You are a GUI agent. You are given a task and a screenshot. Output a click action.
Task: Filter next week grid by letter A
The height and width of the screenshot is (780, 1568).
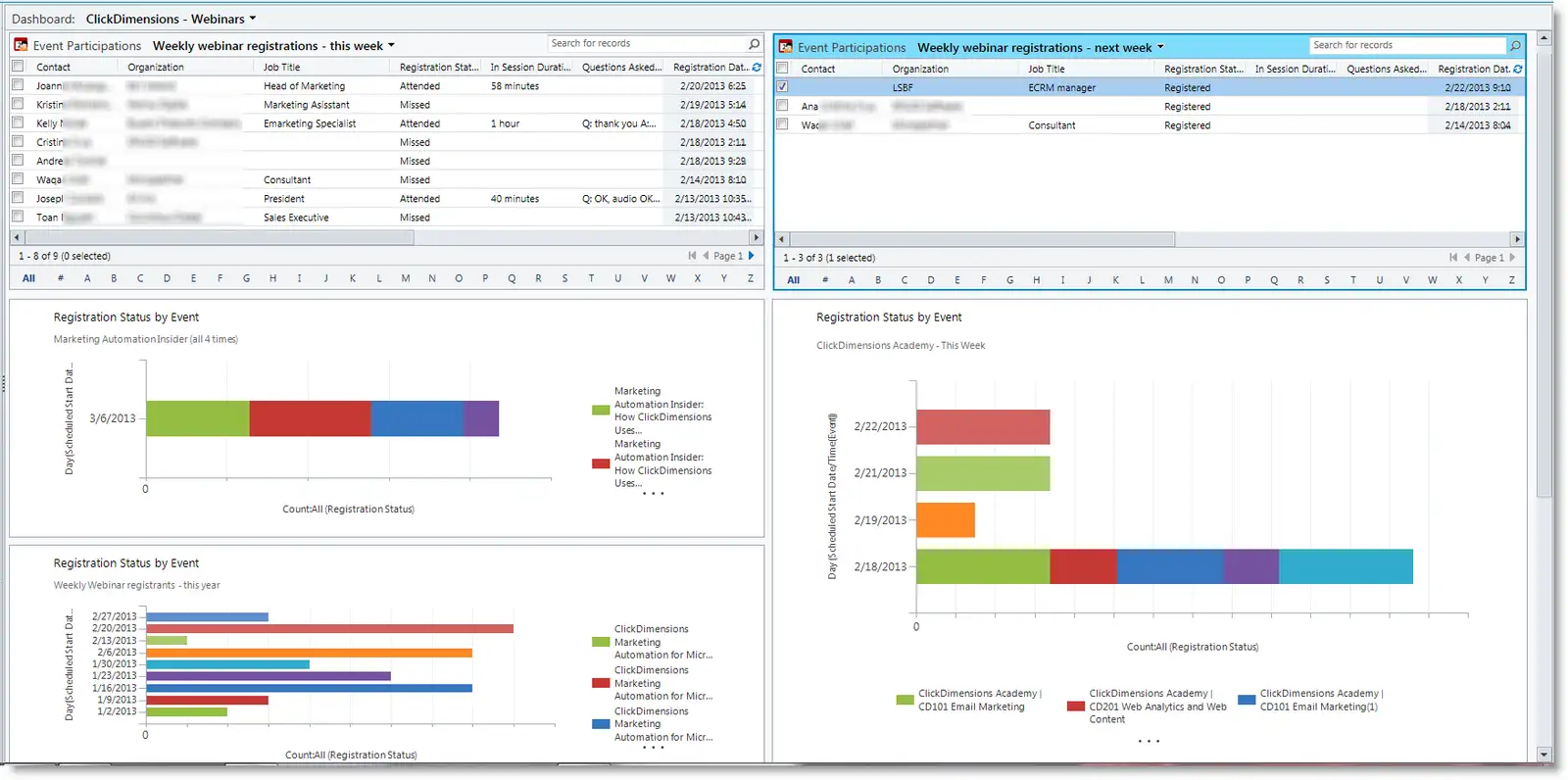[x=852, y=280]
